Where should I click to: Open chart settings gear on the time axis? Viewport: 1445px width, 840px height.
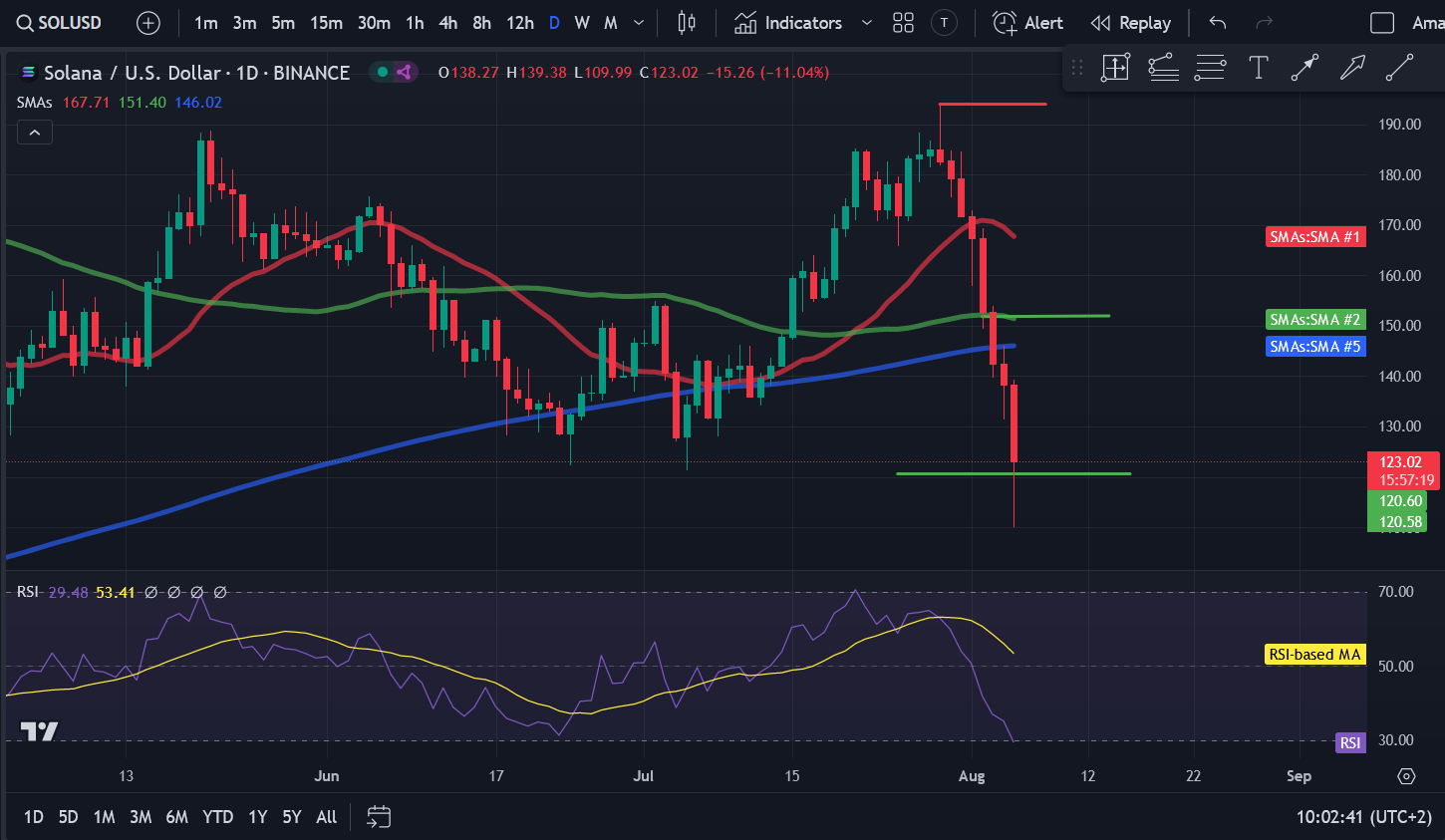tap(1406, 776)
